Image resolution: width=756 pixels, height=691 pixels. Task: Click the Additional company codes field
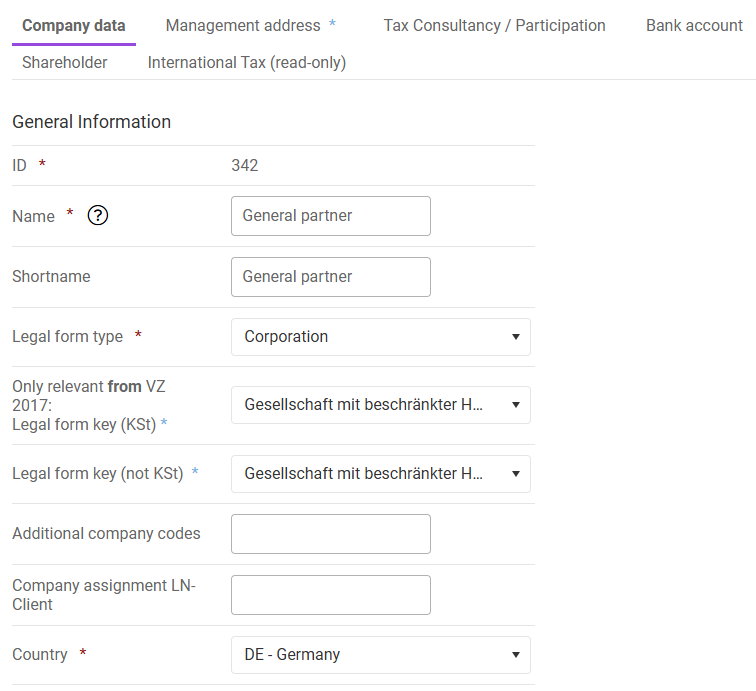(x=331, y=534)
